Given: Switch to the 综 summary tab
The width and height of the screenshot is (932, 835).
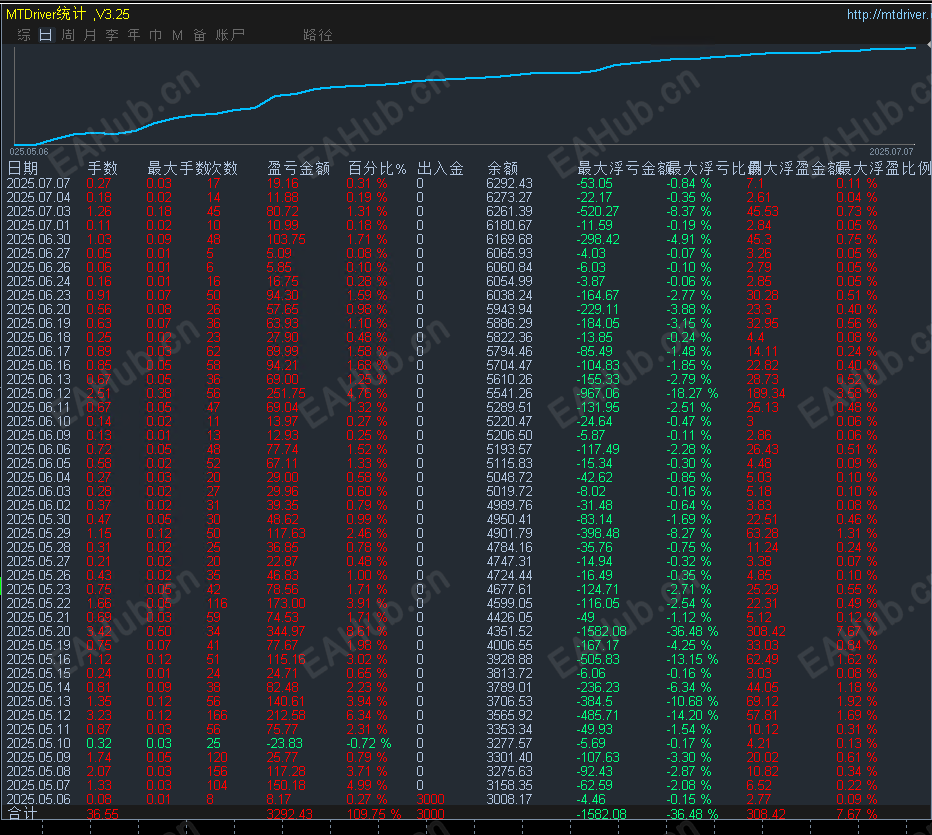Looking at the screenshot, I should [x=24, y=35].
